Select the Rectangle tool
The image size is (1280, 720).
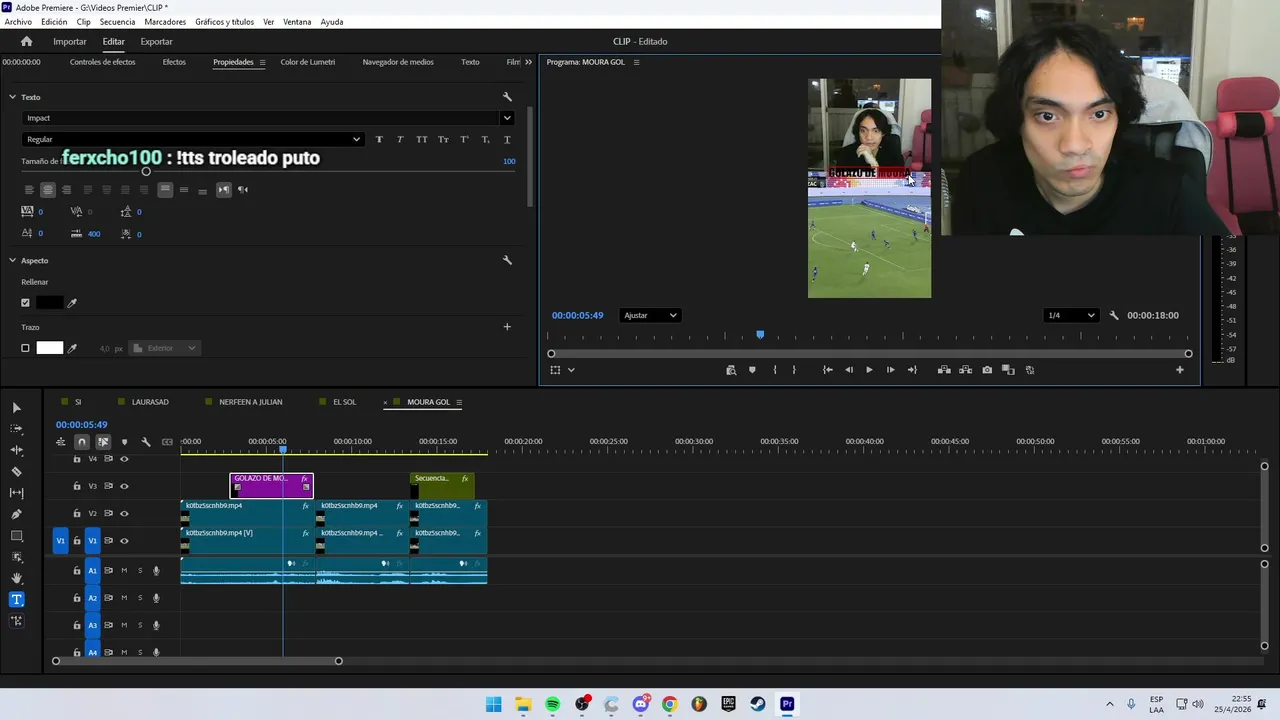pos(16,536)
